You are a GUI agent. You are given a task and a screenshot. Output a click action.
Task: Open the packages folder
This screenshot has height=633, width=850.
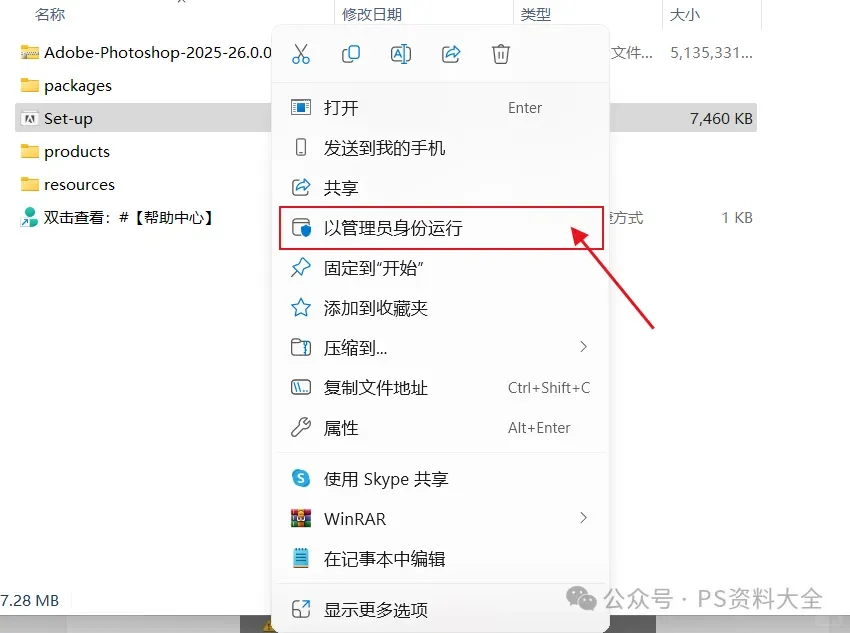click(80, 85)
